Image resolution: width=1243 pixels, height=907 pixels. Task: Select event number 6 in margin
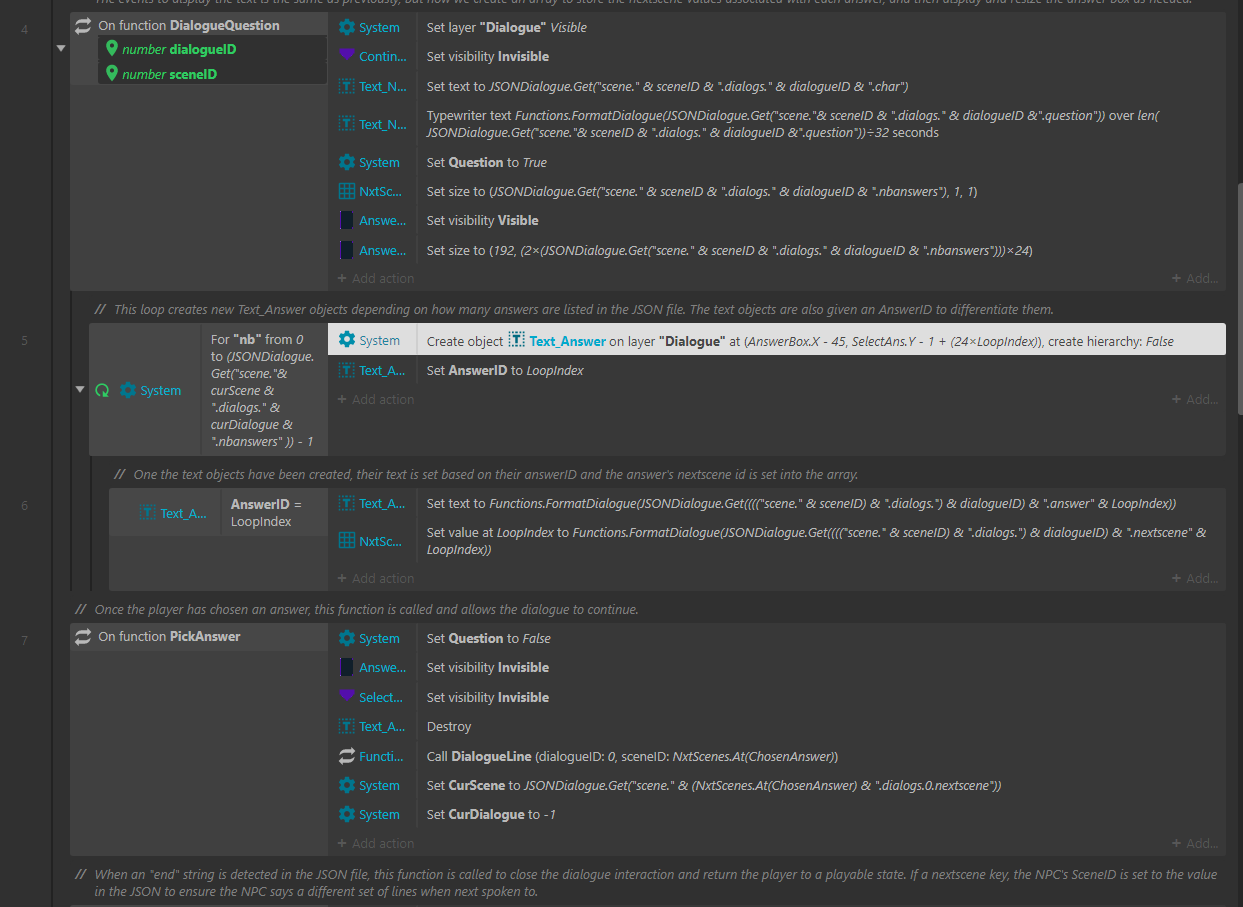tap(24, 505)
